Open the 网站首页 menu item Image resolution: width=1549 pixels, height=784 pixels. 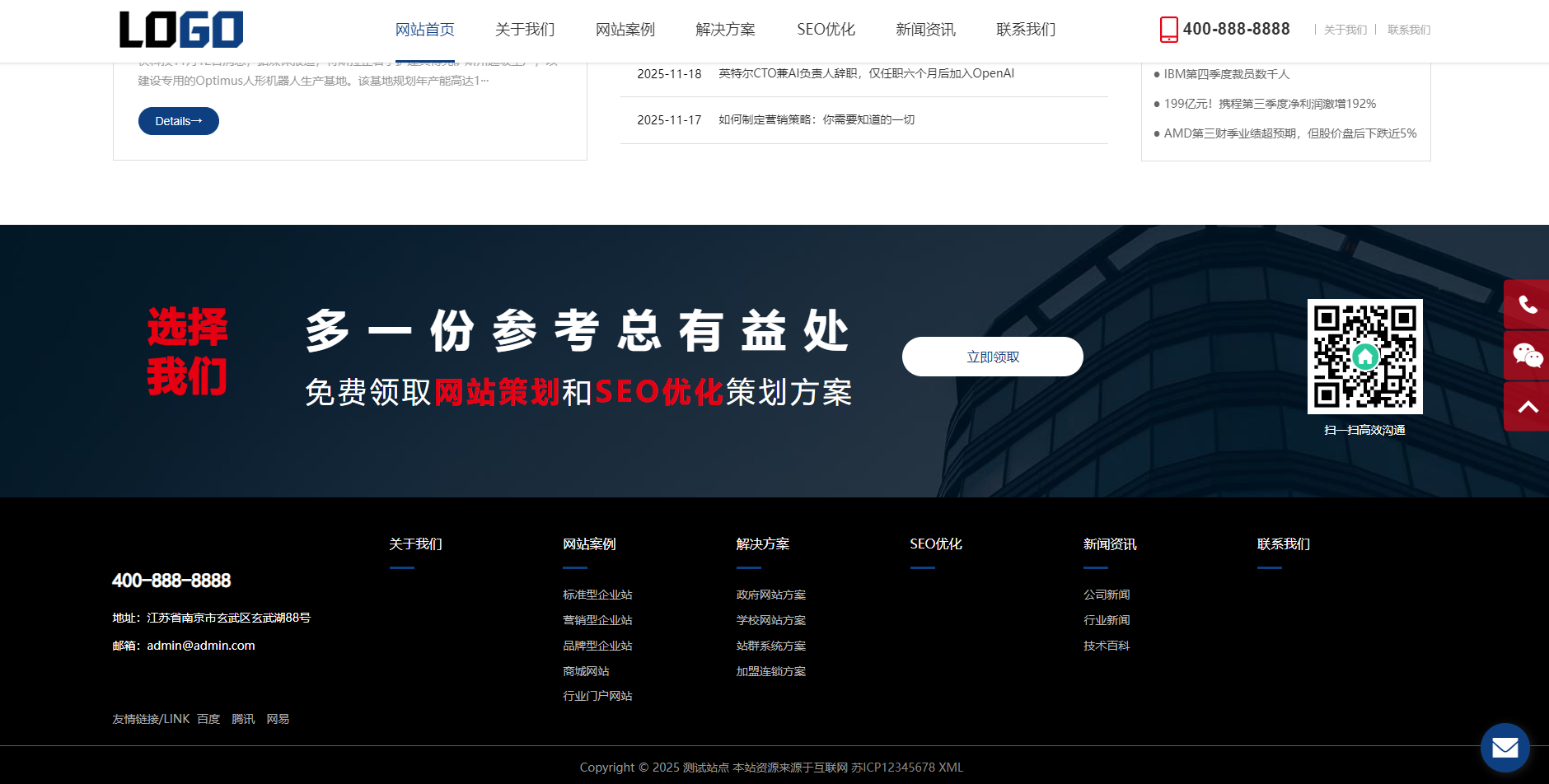pyautogui.click(x=425, y=29)
